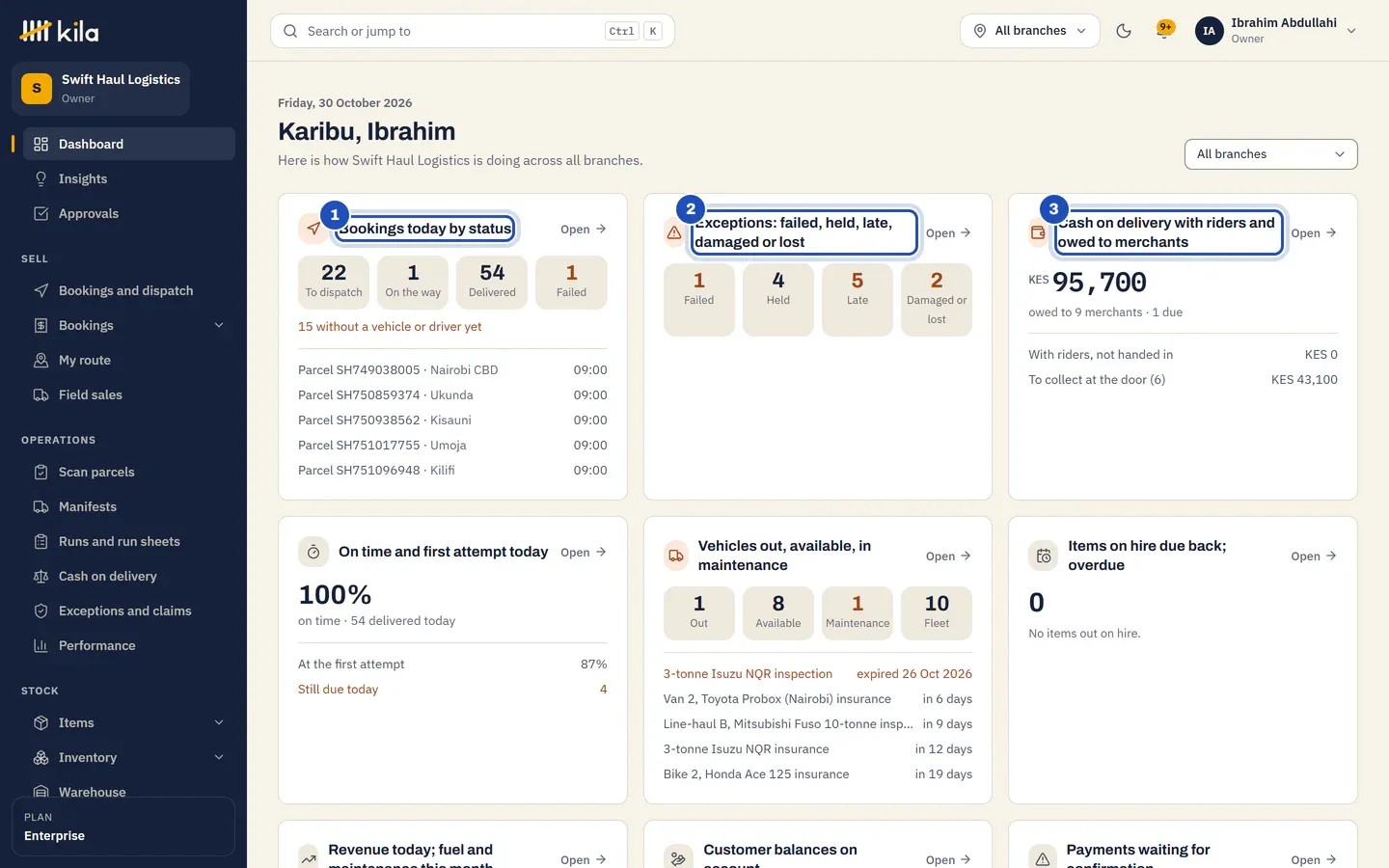Click the Inventory cubes icon
This screenshot has height=868, width=1389.
[x=41, y=757]
